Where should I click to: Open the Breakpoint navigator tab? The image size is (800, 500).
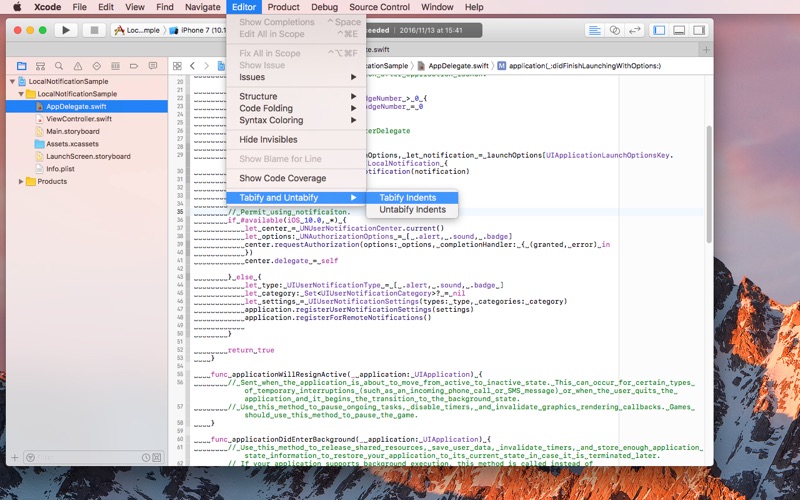134,66
